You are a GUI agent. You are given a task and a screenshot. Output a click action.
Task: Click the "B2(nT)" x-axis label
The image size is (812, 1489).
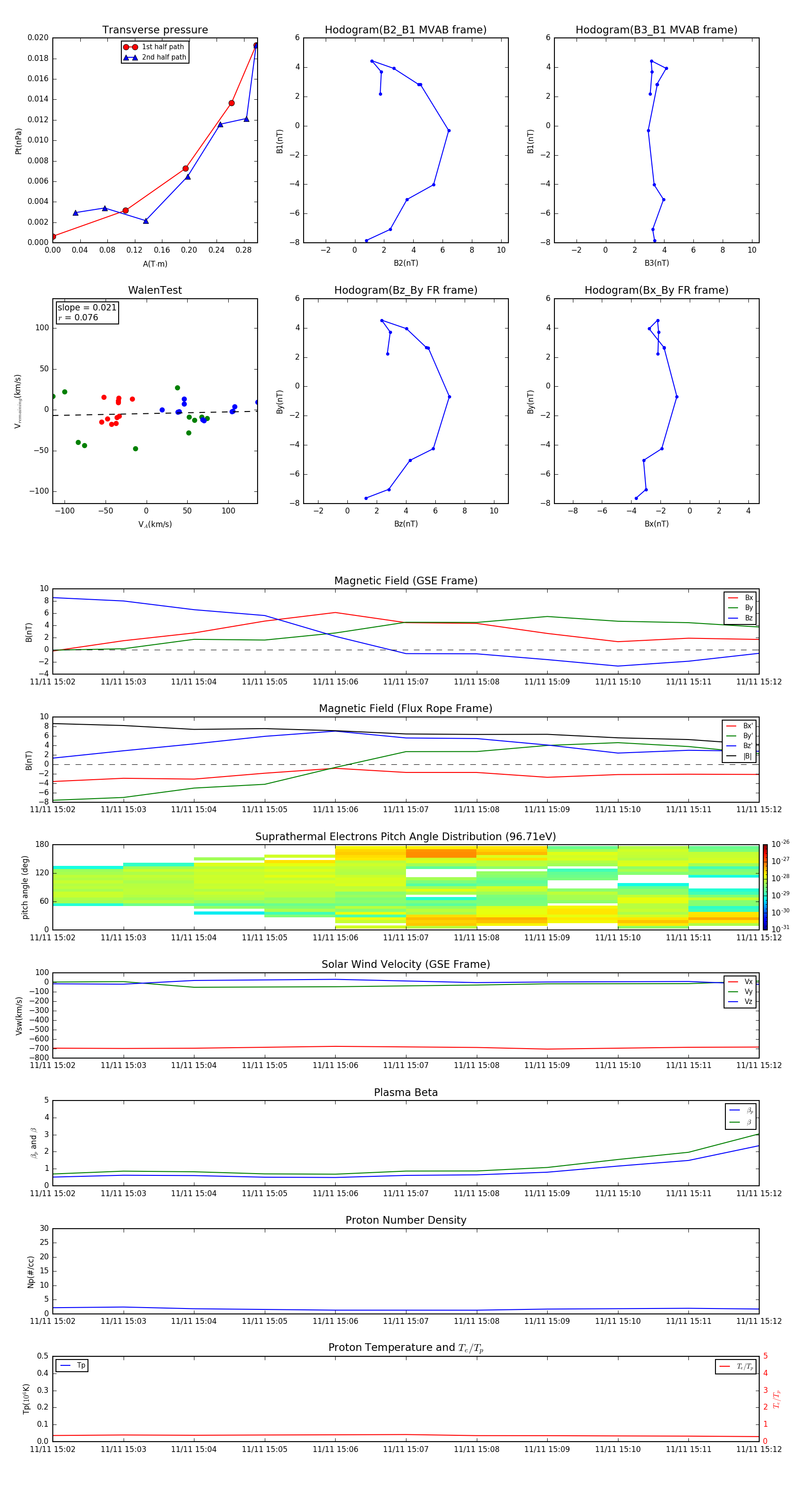(x=406, y=263)
